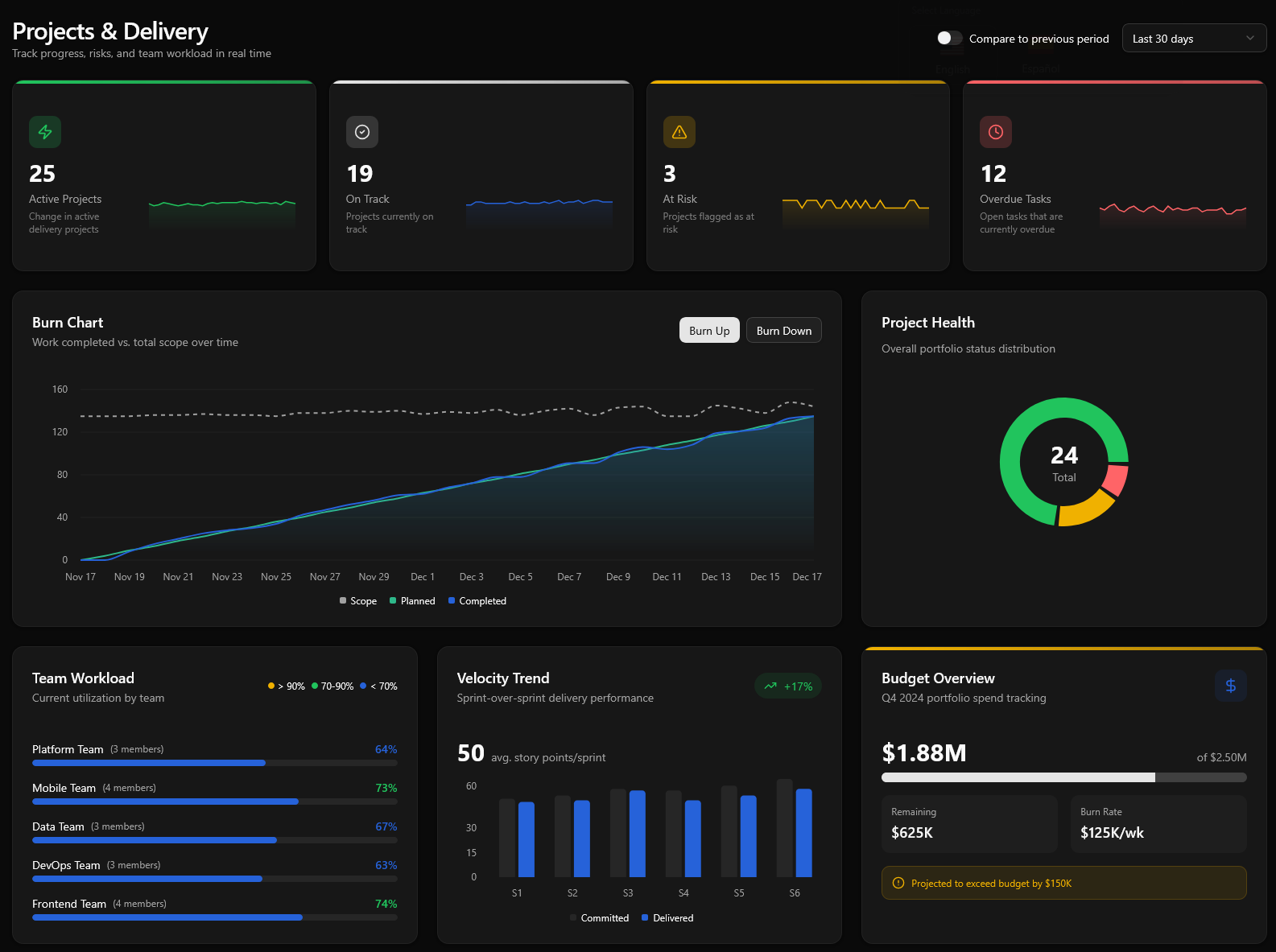Switch to the Burn Down view
Viewport: 1276px width, 952px height.
(784, 330)
